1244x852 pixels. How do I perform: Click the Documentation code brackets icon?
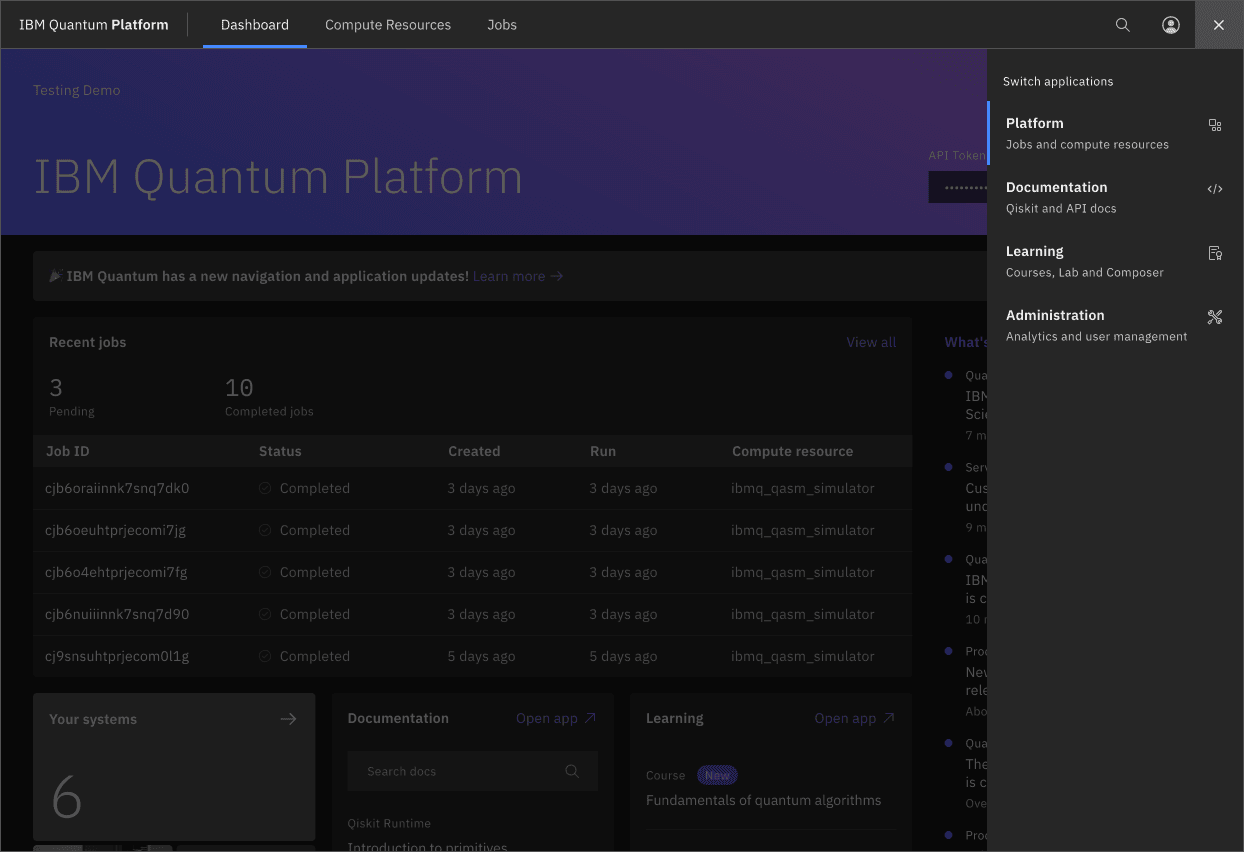coord(1215,189)
